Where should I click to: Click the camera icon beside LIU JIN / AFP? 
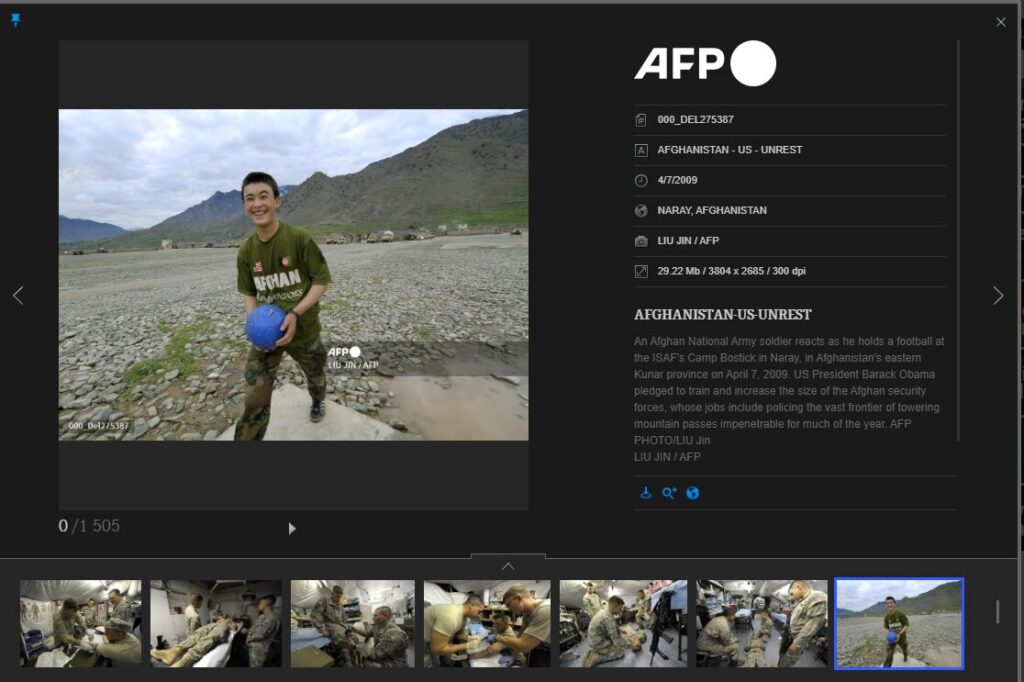641,241
